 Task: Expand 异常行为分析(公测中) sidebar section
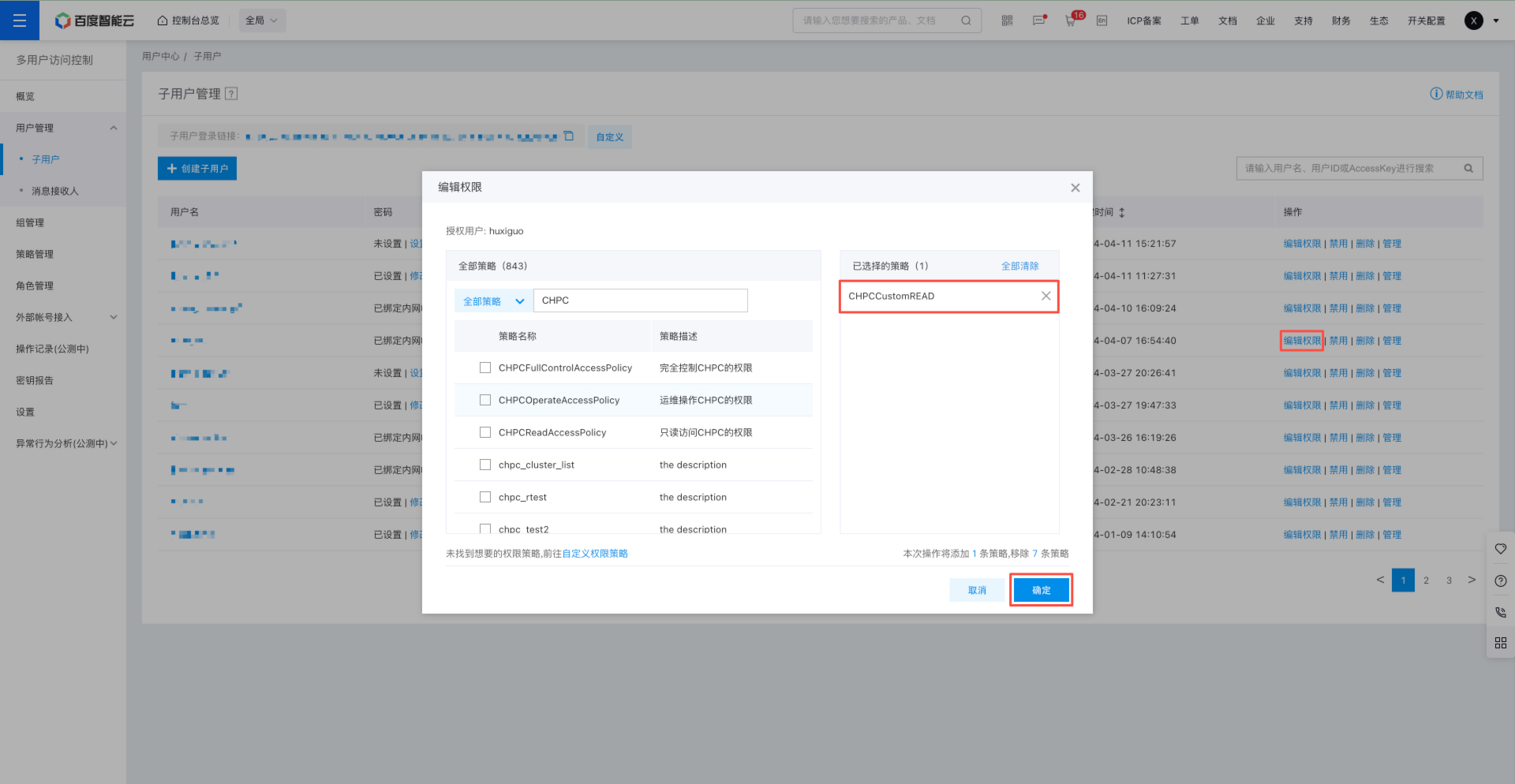114,443
